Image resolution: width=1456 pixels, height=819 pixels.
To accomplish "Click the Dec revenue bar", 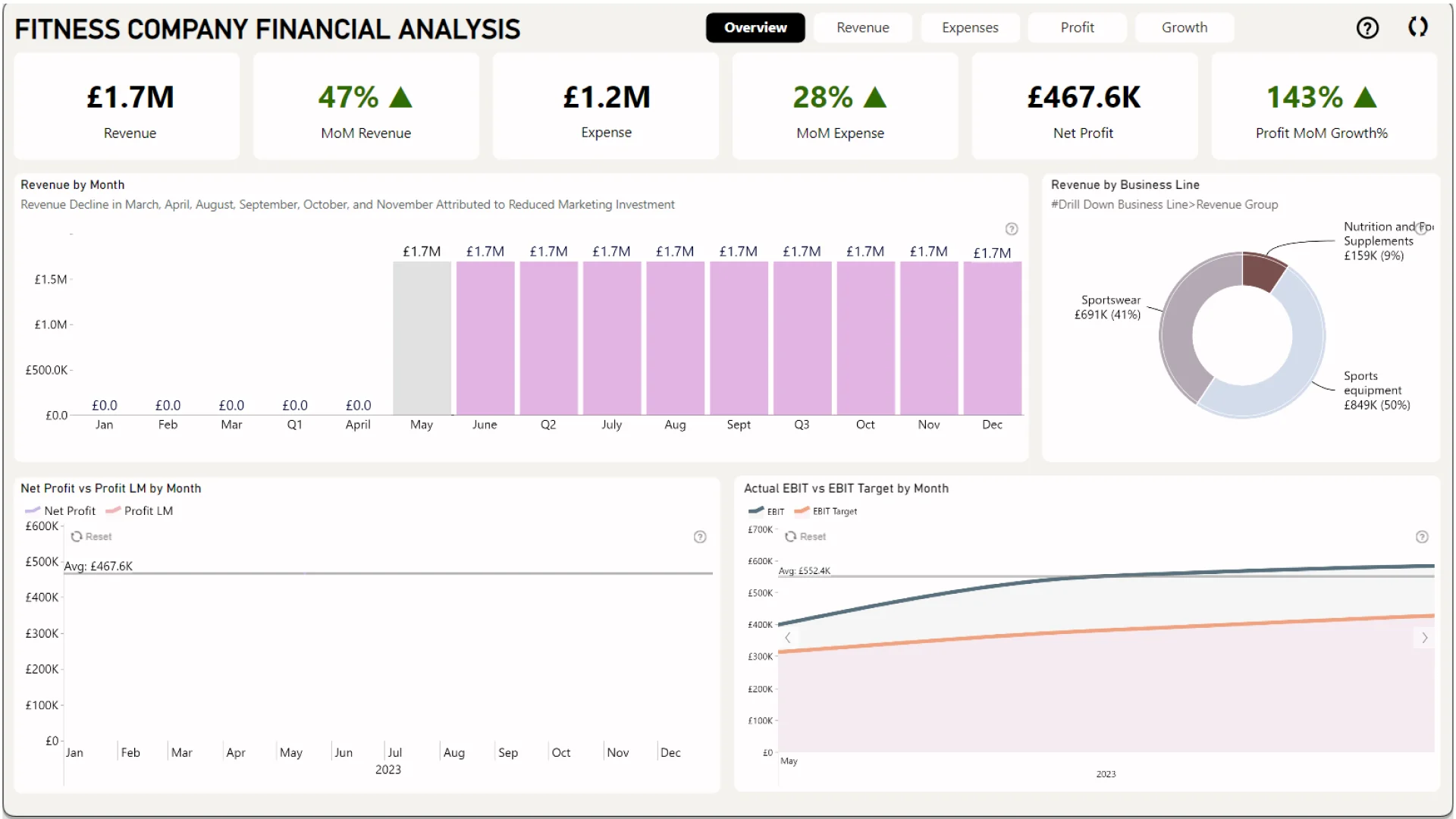I will [x=993, y=338].
